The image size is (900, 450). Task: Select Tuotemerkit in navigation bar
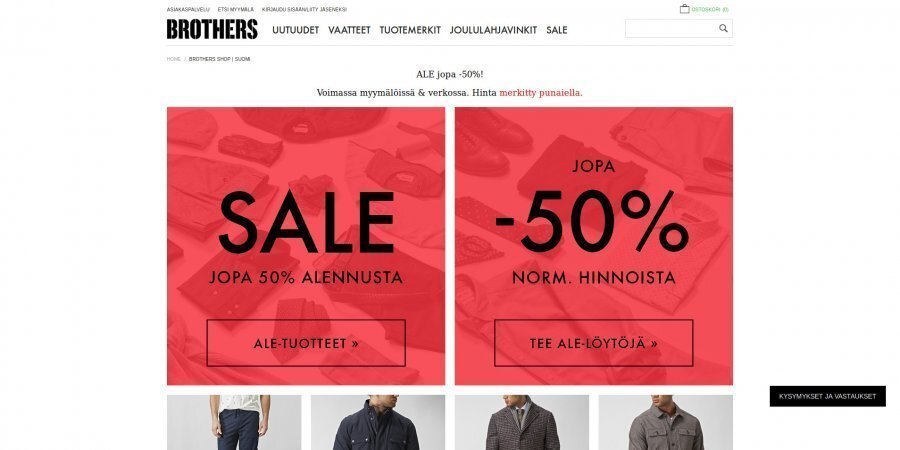click(x=410, y=30)
